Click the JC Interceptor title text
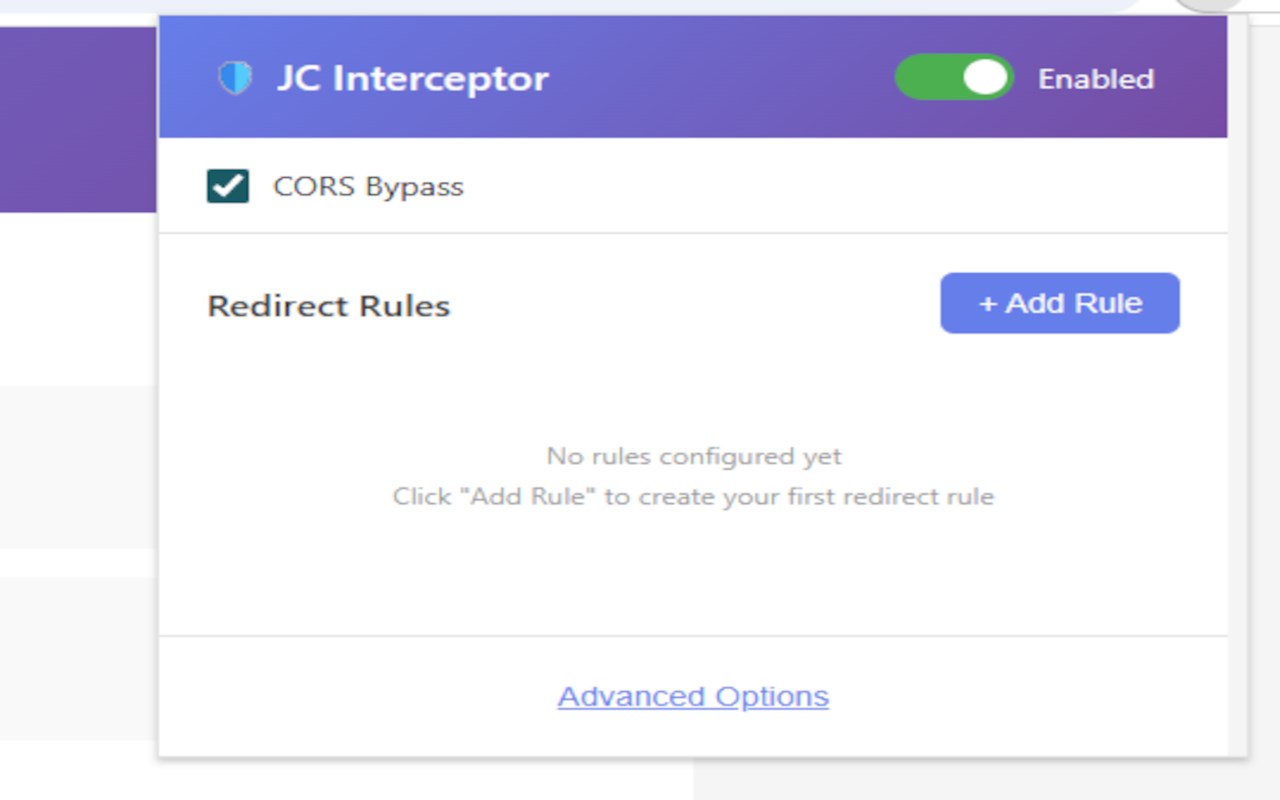The height and width of the screenshot is (800, 1280). [412, 78]
